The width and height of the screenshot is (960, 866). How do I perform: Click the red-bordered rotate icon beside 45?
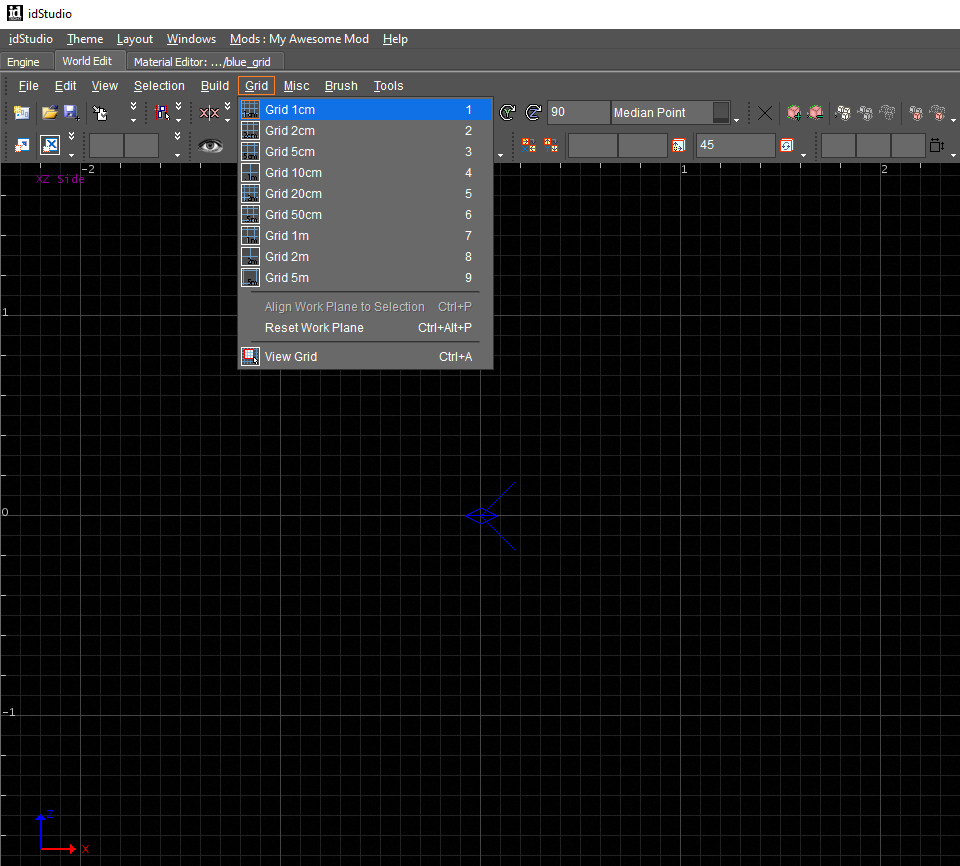pyautogui.click(x=787, y=145)
